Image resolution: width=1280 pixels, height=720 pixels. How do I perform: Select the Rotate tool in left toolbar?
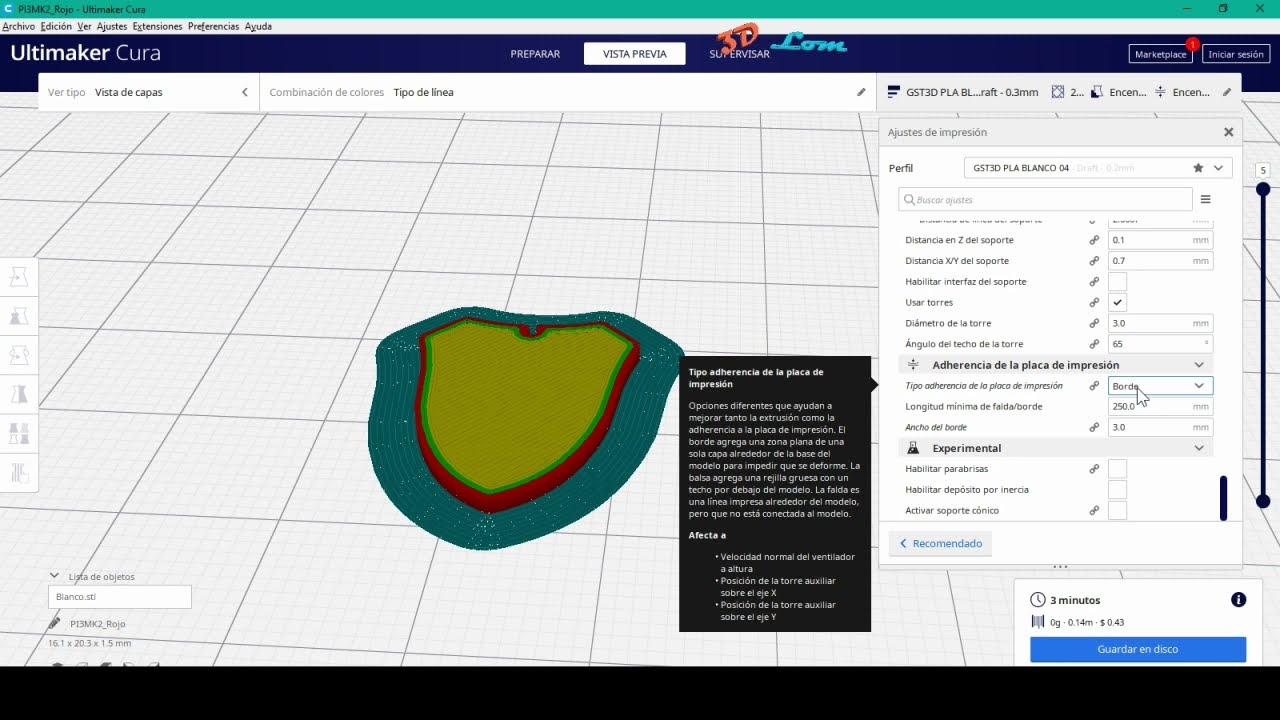(19, 355)
